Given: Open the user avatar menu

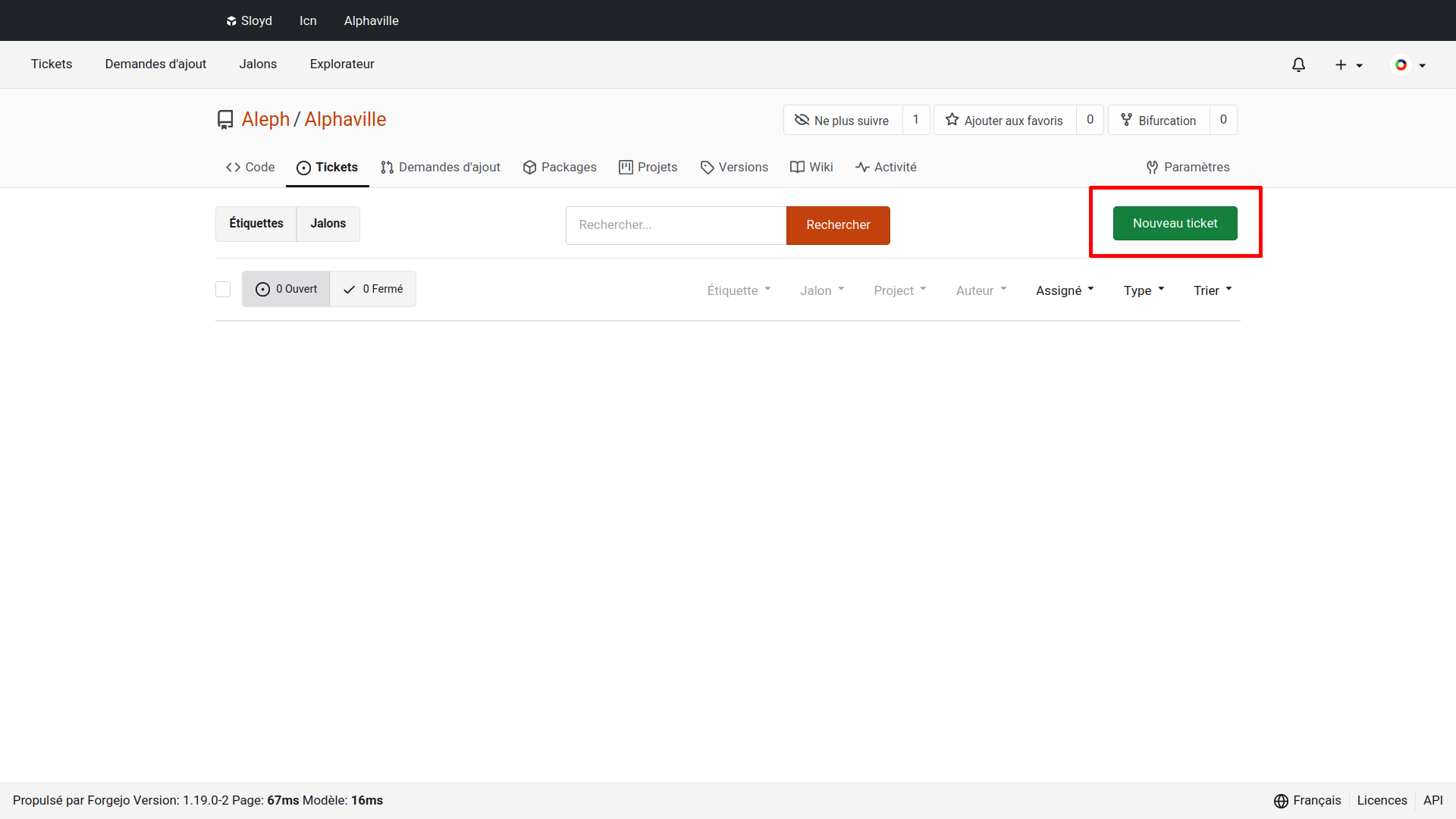Looking at the screenshot, I should click(1409, 65).
